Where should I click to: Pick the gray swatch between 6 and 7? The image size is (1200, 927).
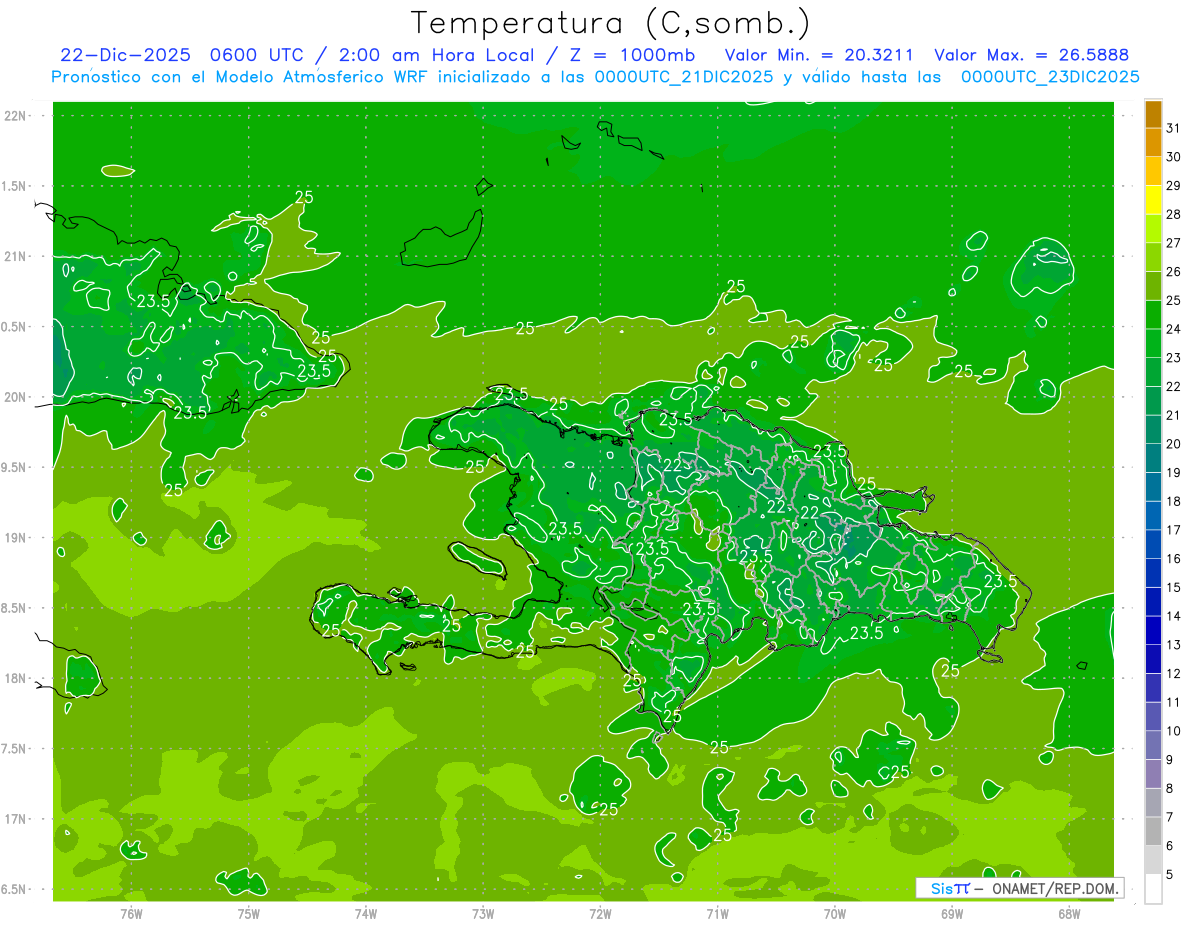point(1153,831)
